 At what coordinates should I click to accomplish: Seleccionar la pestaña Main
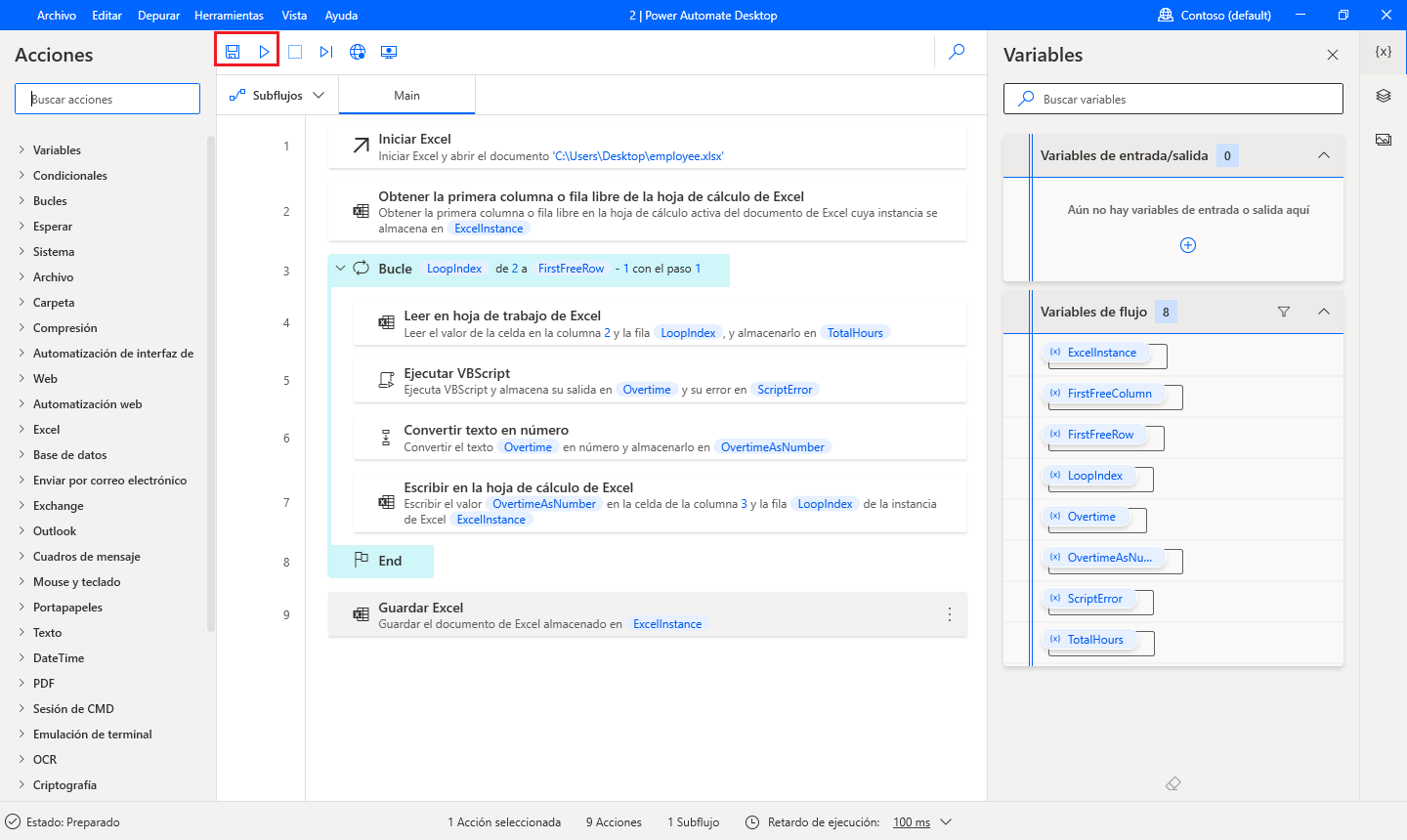(x=406, y=95)
